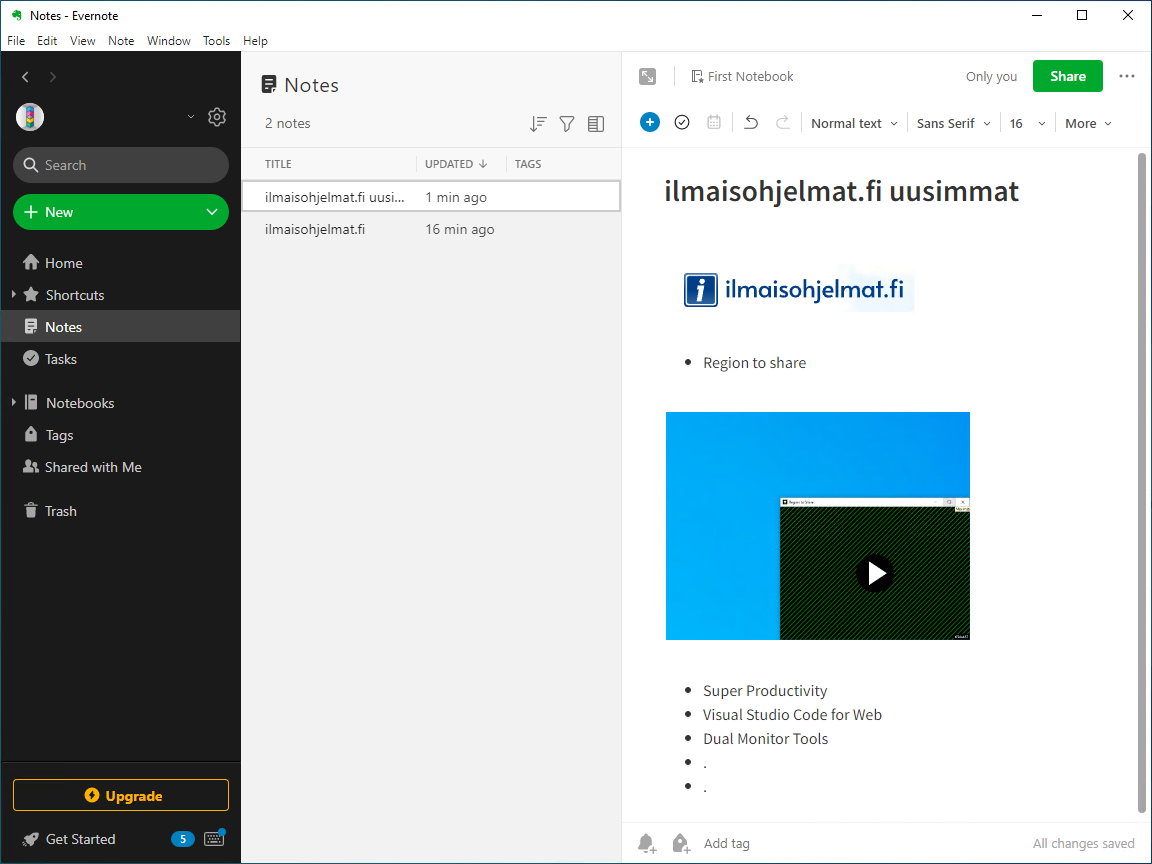Click the add tag icon

tap(681, 843)
